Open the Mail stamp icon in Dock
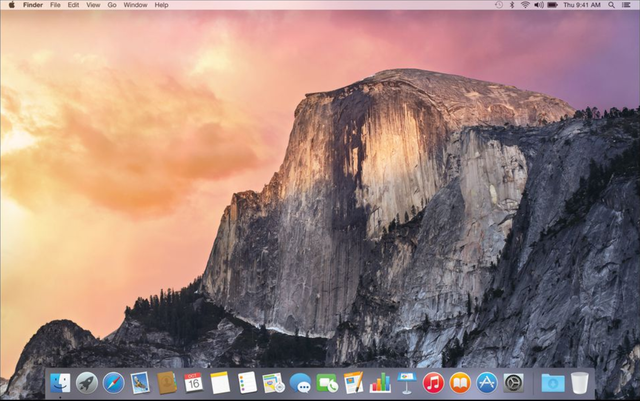Viewport: 640px width, 401px height. click(140, 383)
